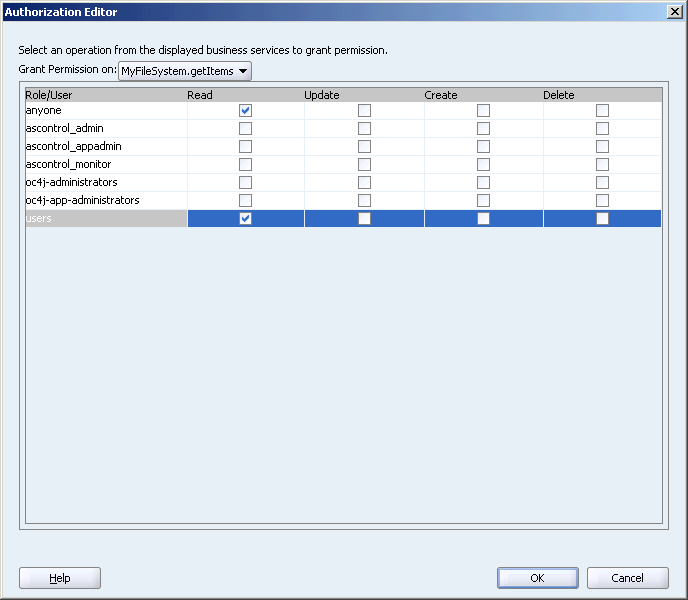
Task: Click the Create column header
Action: click(484, 95)
